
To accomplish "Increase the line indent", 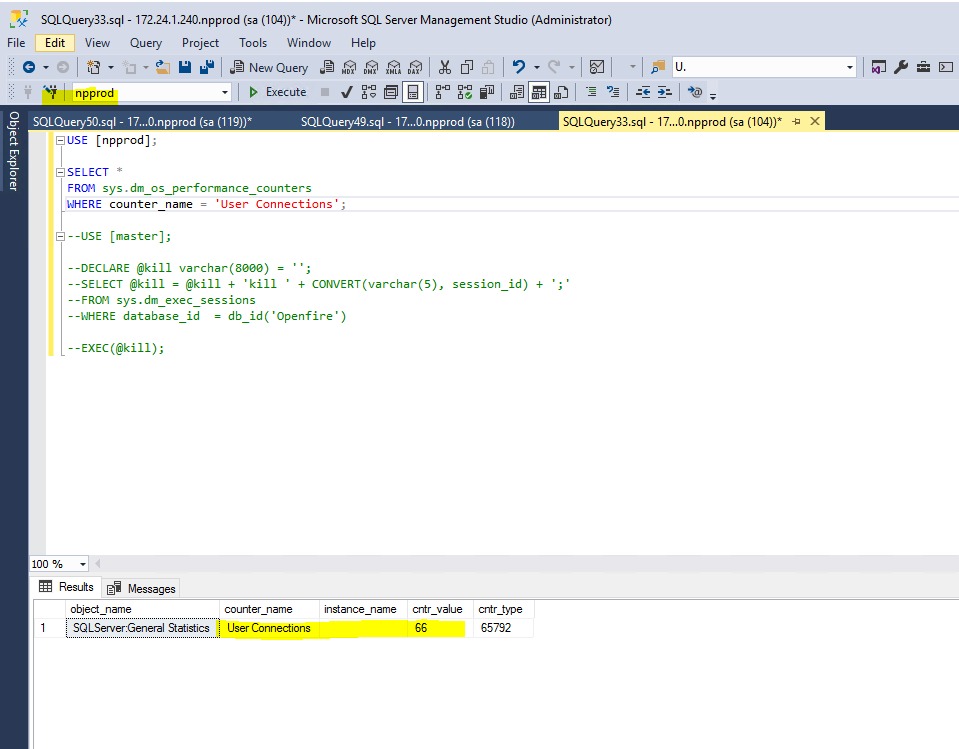I will point(665,92).
